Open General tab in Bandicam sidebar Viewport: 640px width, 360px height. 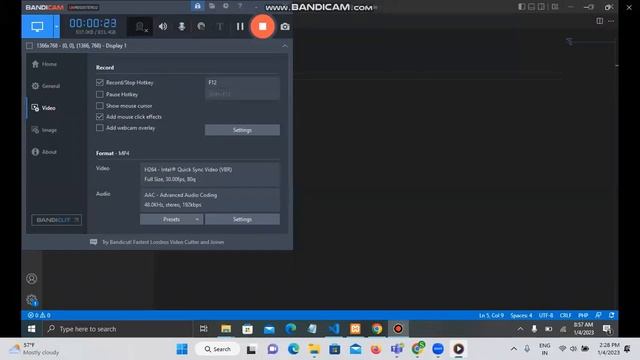pyautogui.click(x=46, y=86)
